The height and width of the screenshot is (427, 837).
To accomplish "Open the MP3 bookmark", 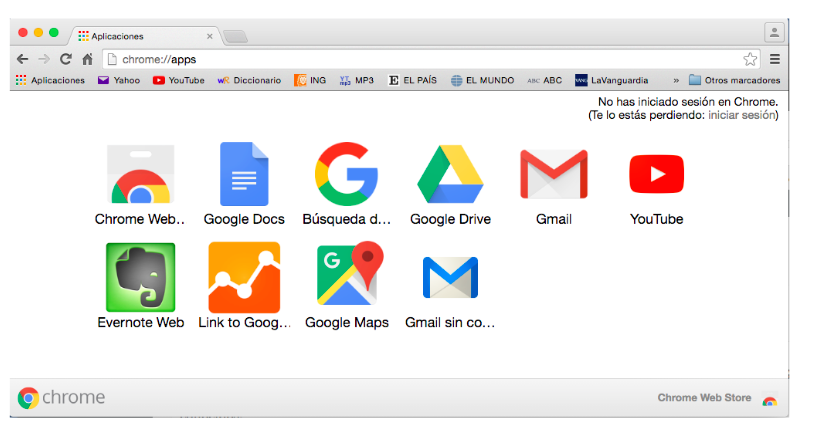I will coord(357,80).
